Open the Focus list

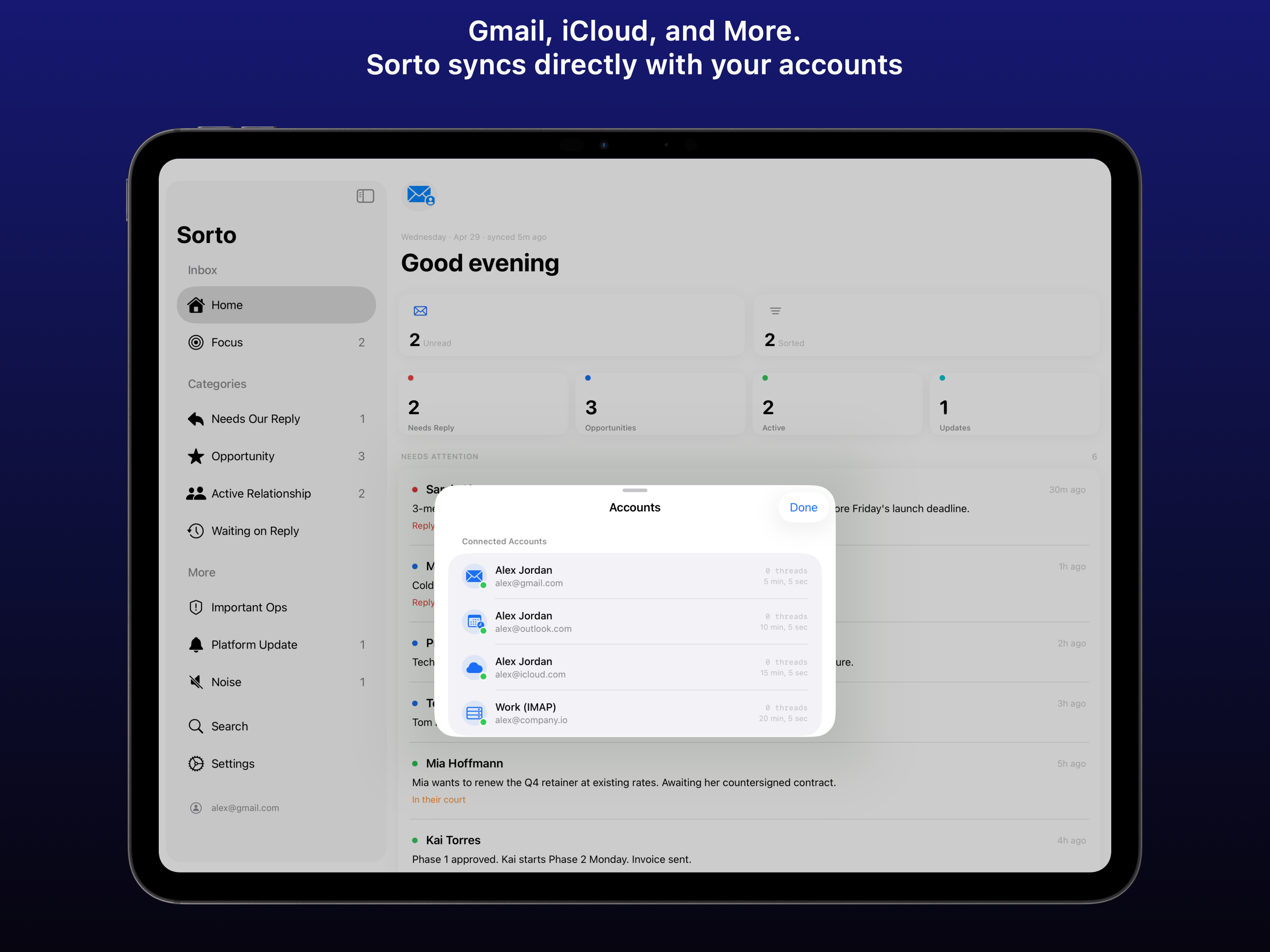pos(276,343)
